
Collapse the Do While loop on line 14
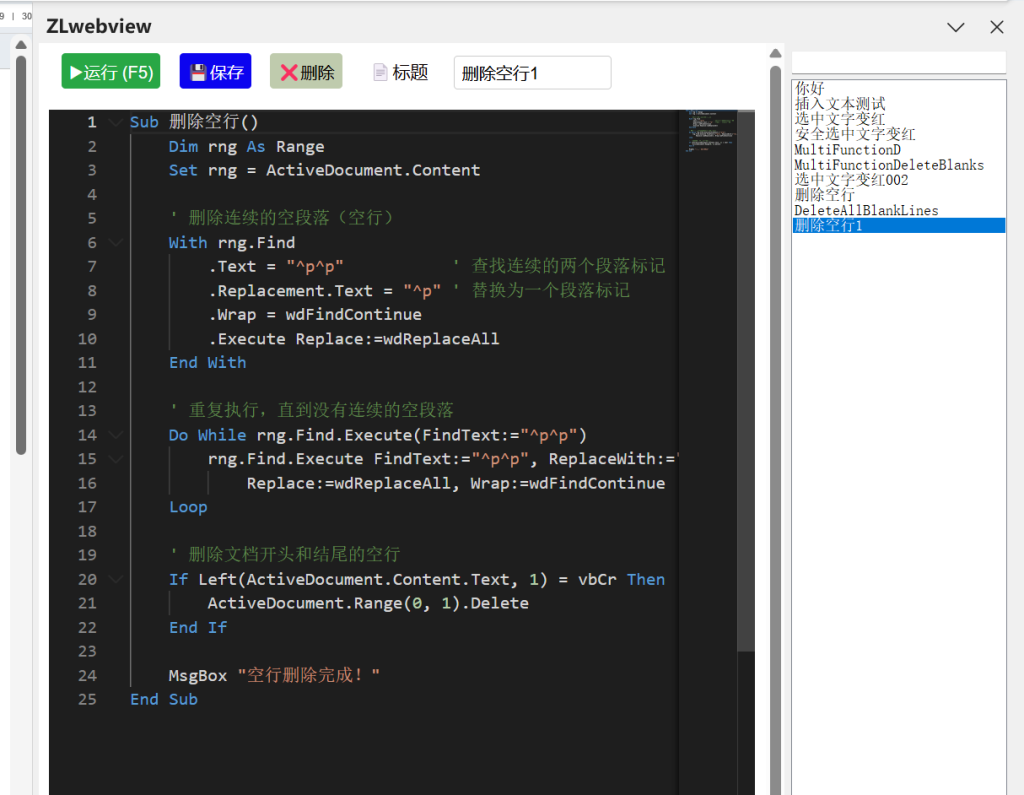tap(115, 435)
